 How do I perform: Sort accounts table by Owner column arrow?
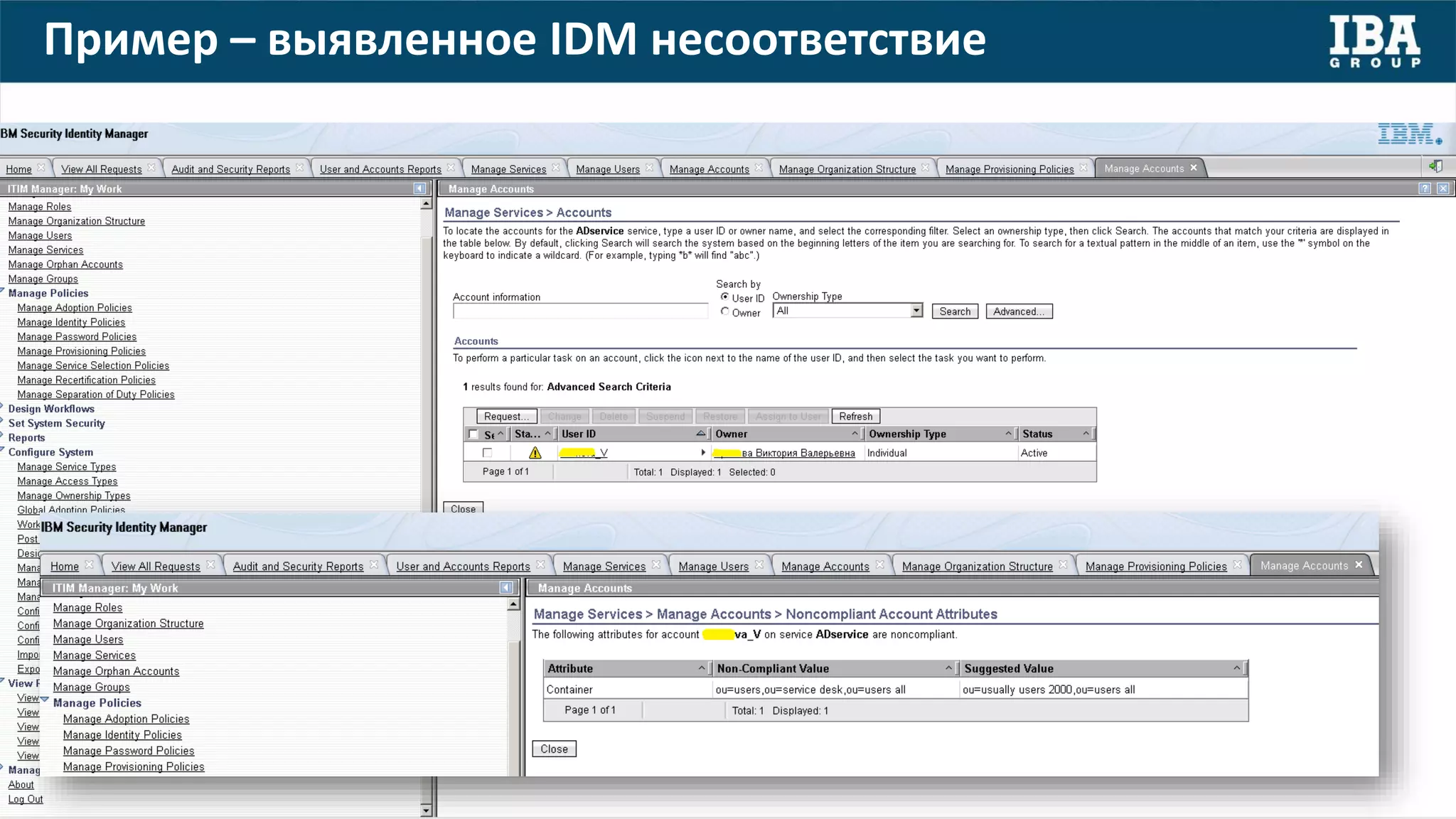[855, 433]
